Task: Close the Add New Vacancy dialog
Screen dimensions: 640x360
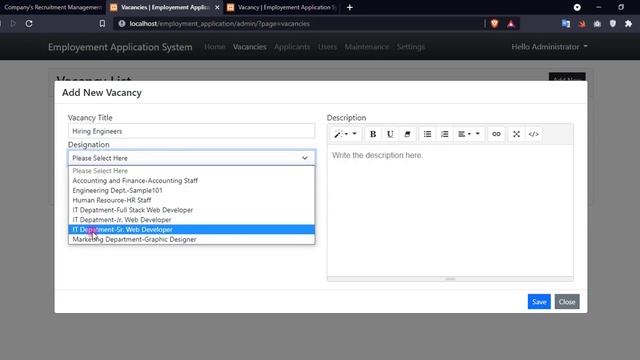Action: (567, 302)
